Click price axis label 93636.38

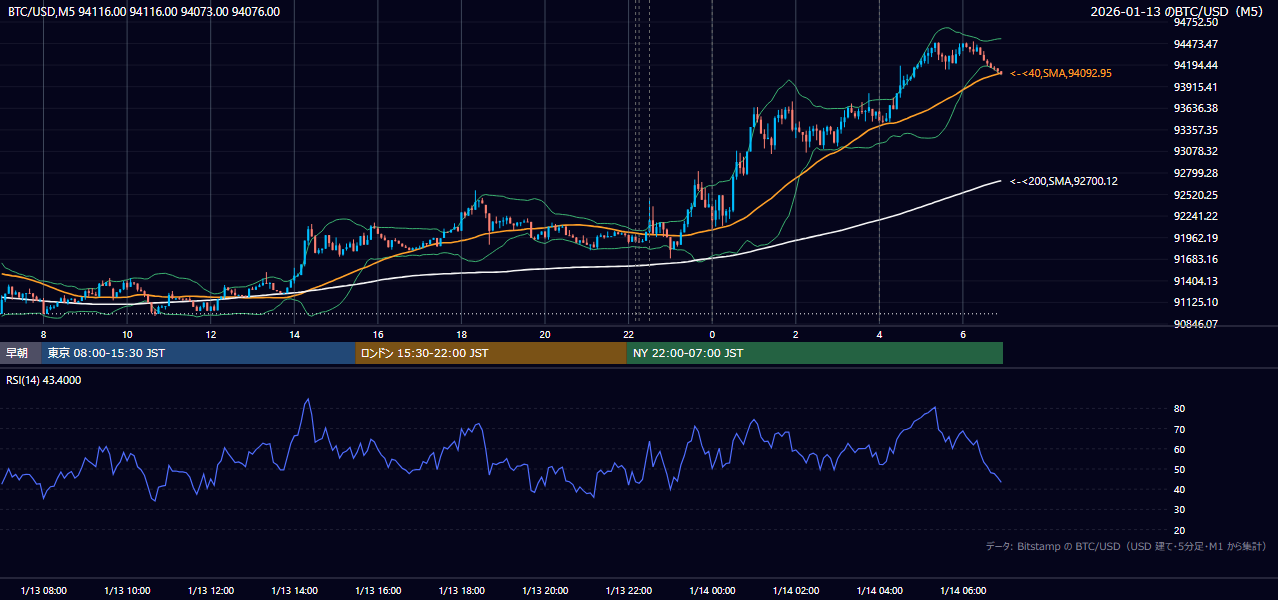point(1195,108)
